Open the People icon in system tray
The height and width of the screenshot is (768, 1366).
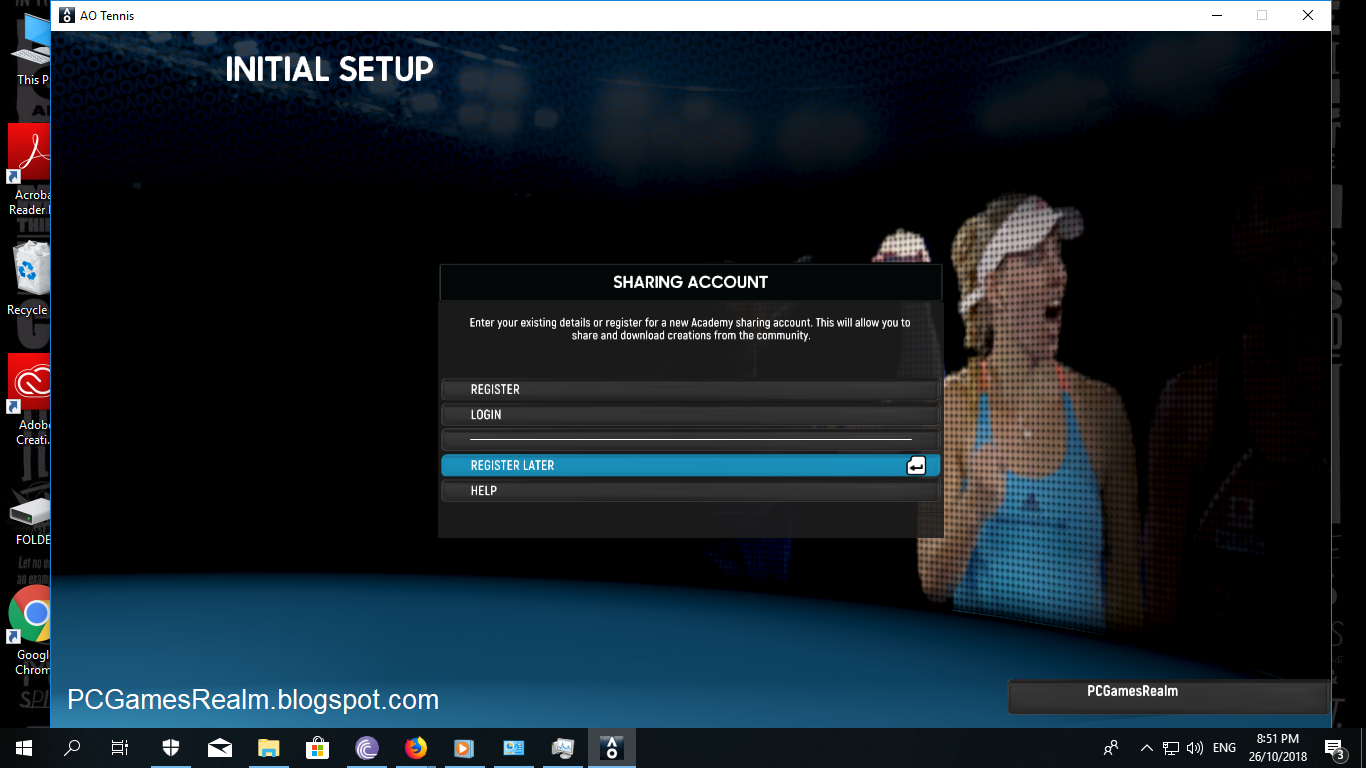1111,747
